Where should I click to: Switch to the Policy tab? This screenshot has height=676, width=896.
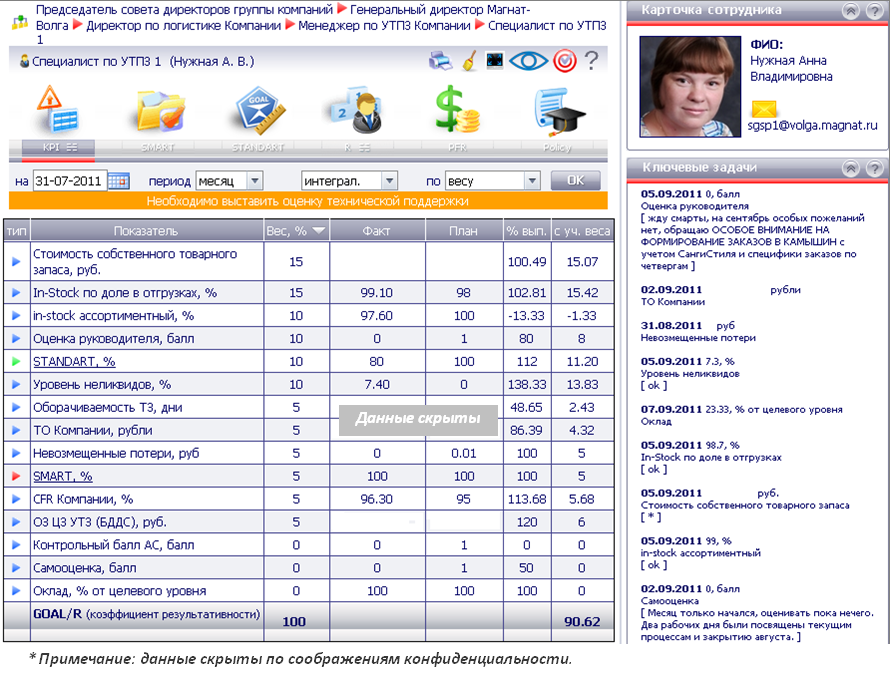(x=557, y=147)
